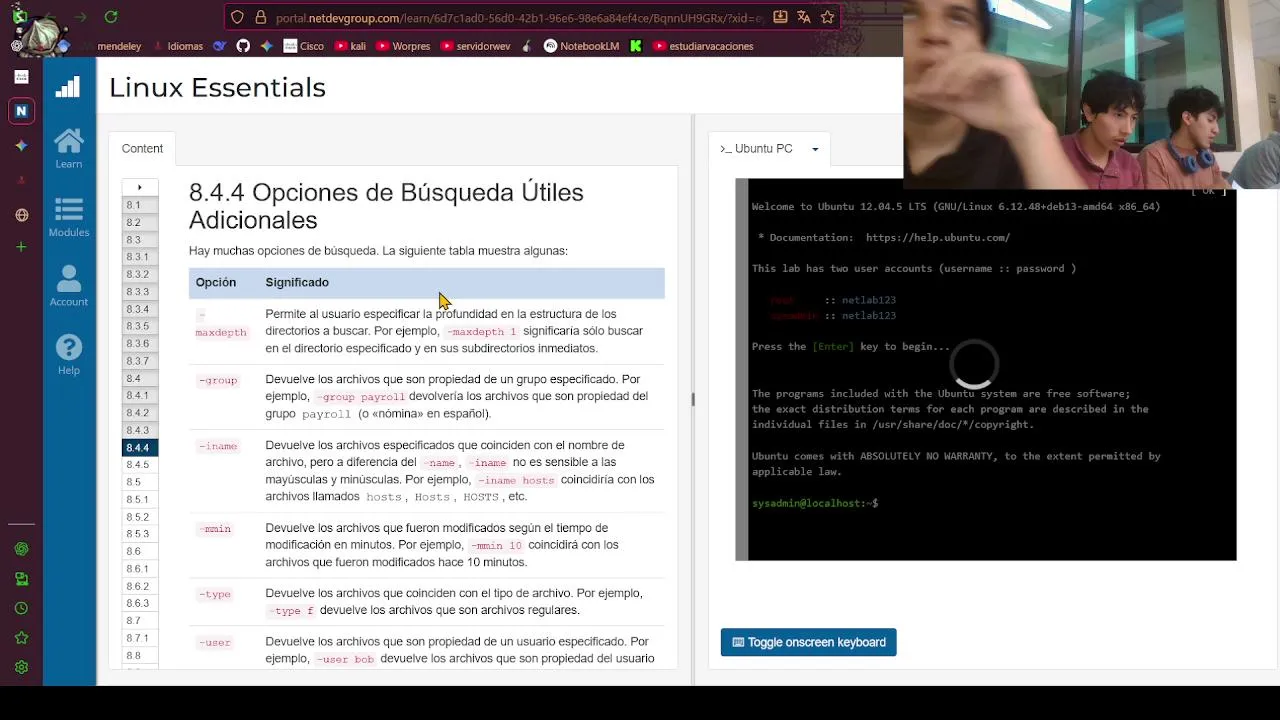
Task: Go to section 8.6.2
Action: pos(140,586)
